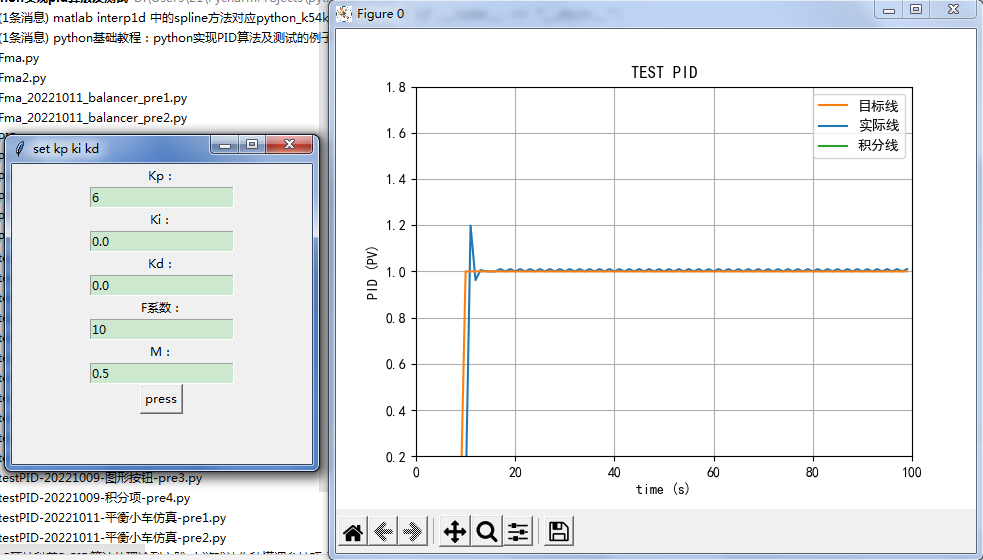Click the Kp input field
This screenshot has width=983, height=560.
coord(161,198)
